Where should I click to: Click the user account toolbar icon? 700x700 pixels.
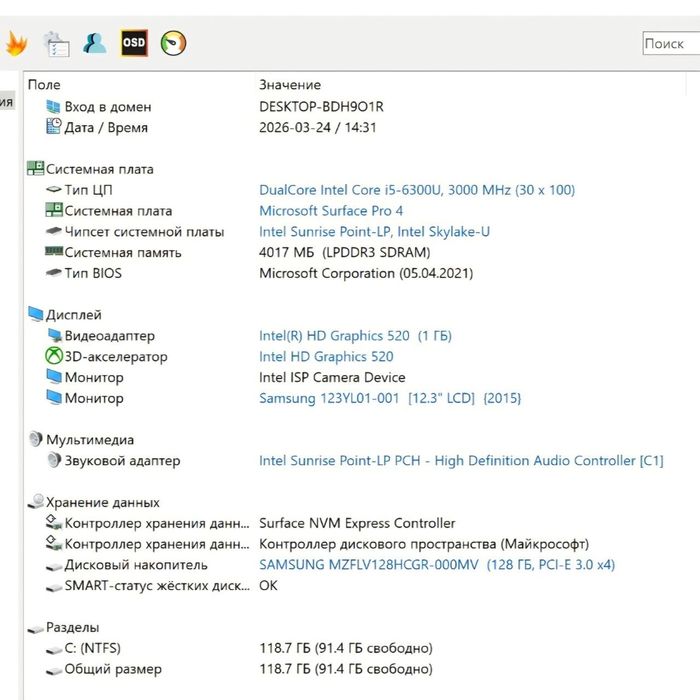click(x=95, y=43)
